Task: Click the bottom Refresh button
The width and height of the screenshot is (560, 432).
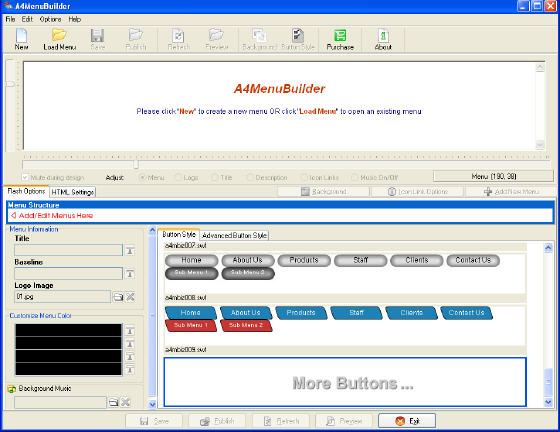Action: [x=281, y=421]
